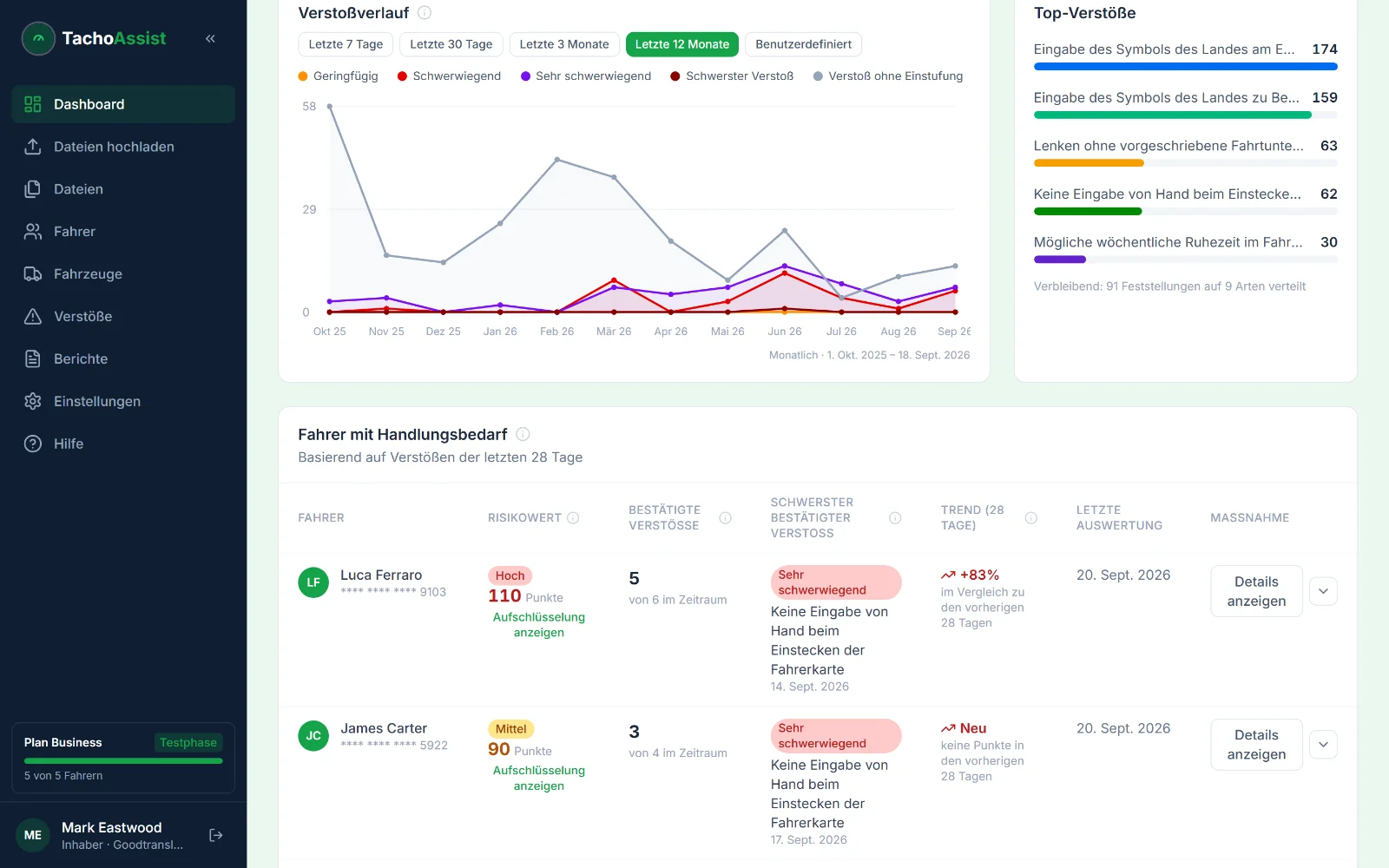Expand actions dropdown for James Carter
The height and width of the screenshot is (868, 1389).
click(x=1323, y=745)
